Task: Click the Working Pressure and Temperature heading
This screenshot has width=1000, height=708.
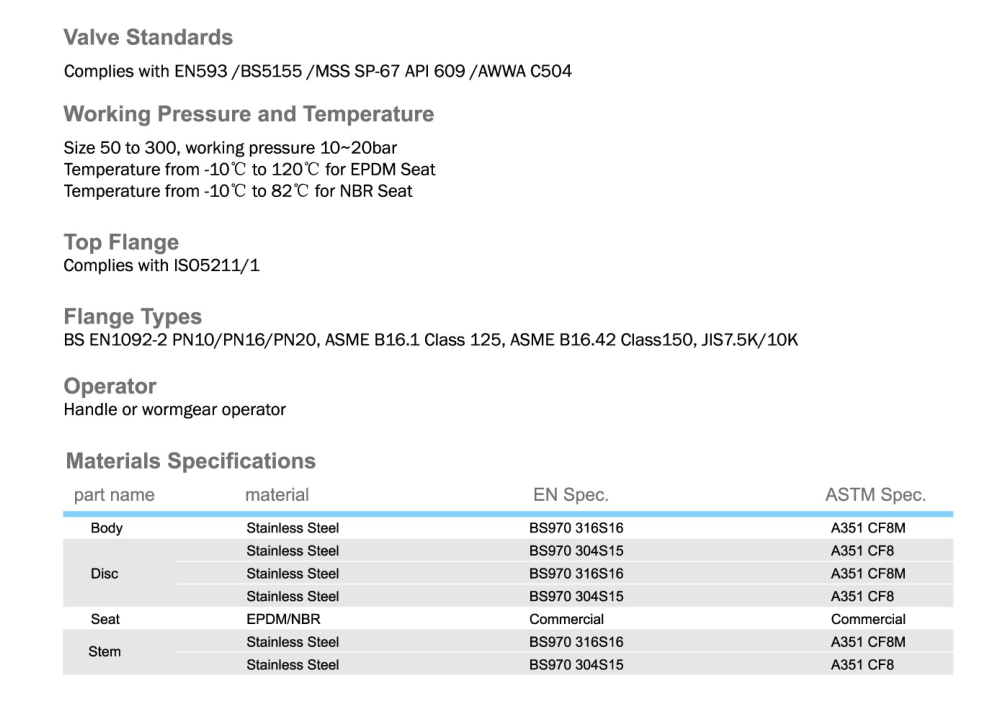Action: click(x=248, y=114)
